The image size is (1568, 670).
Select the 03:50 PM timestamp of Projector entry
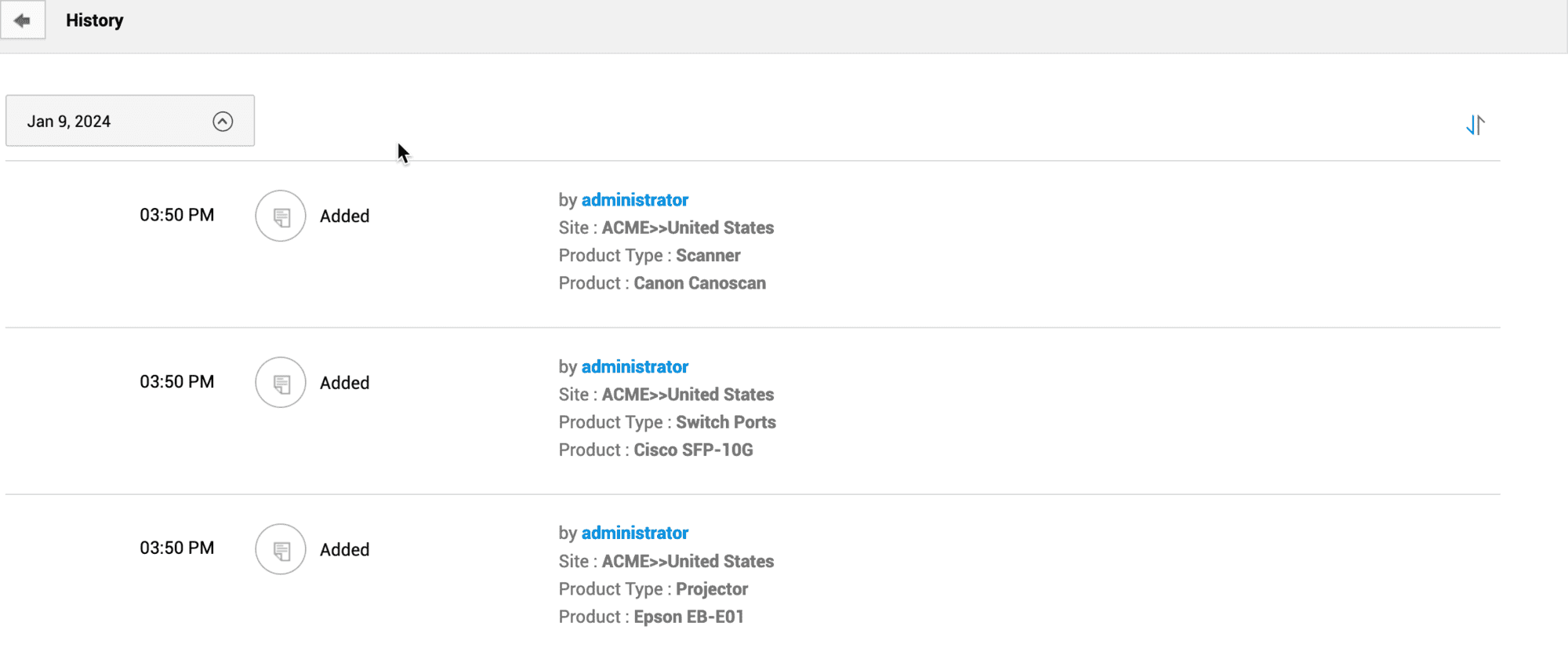coord(176,548)
